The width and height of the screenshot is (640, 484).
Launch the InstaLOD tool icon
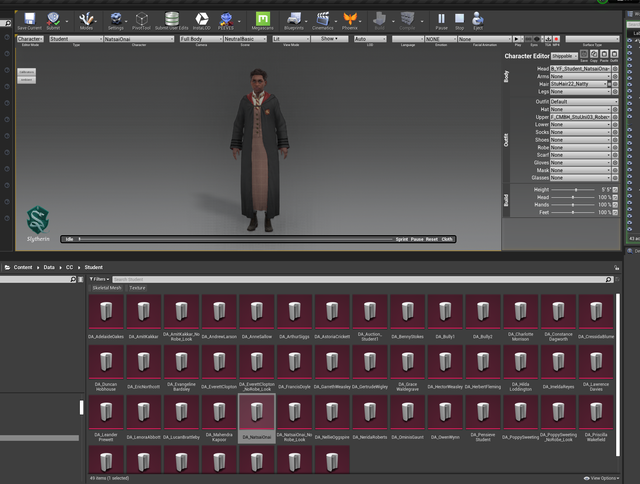pos(202,21)
